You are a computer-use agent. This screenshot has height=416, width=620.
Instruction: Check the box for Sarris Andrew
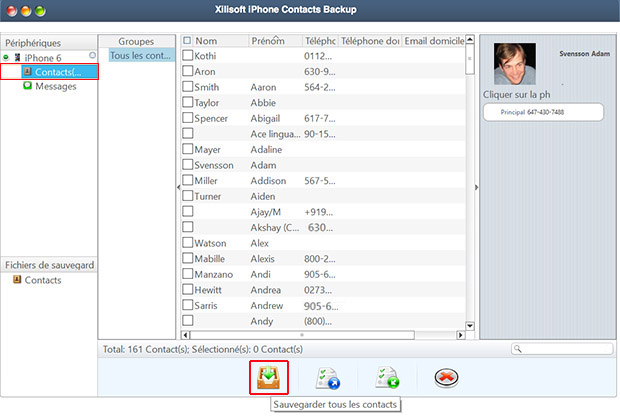[187, 305]
